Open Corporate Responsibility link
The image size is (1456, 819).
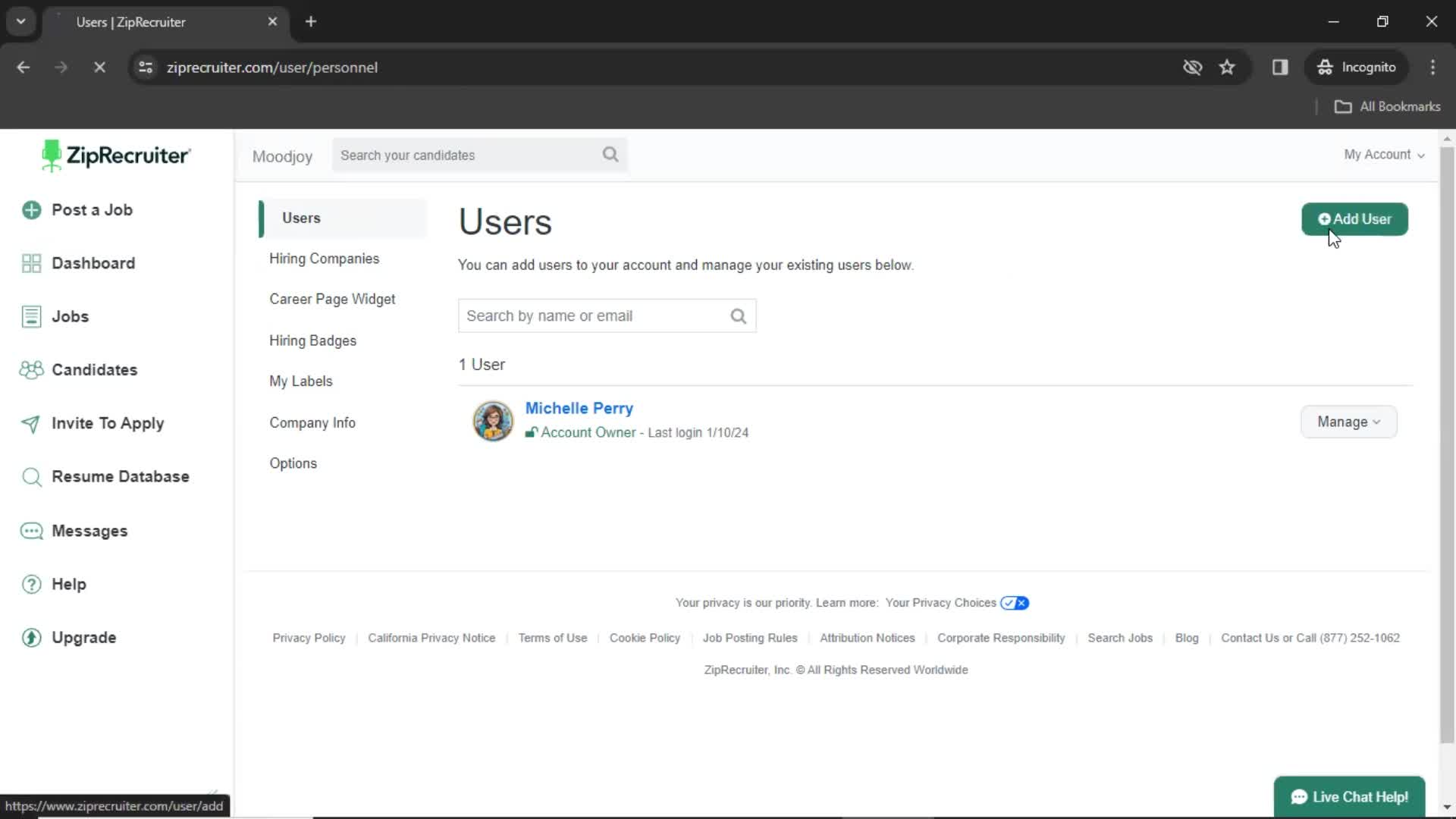[x=1001, y=639]
